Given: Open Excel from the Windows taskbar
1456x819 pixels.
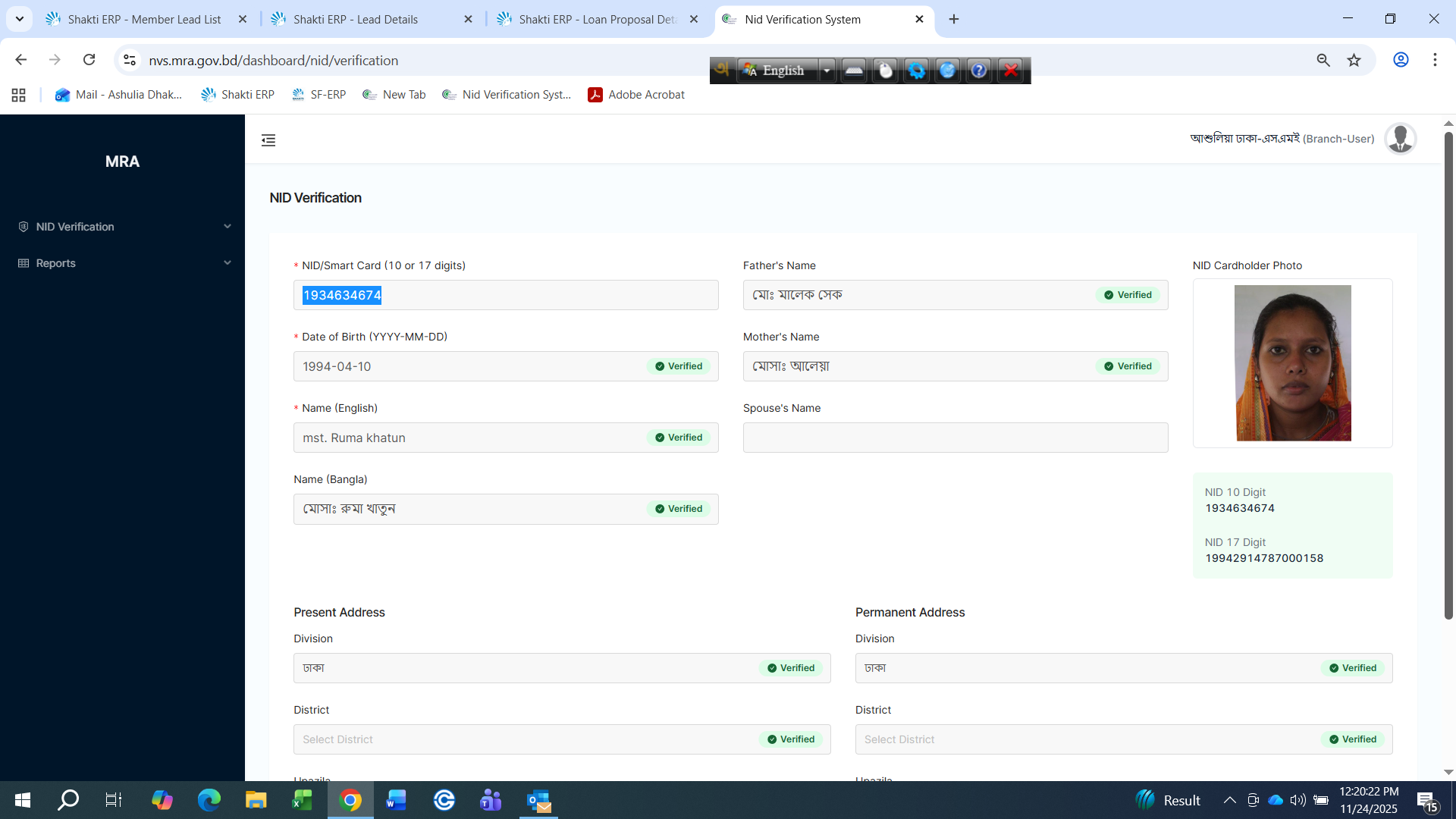Looking at the screenshot, I should click(303, 800).
